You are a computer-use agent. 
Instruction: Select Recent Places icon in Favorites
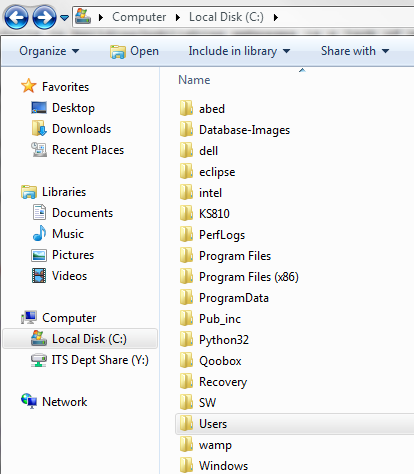(x=39, y=150)
